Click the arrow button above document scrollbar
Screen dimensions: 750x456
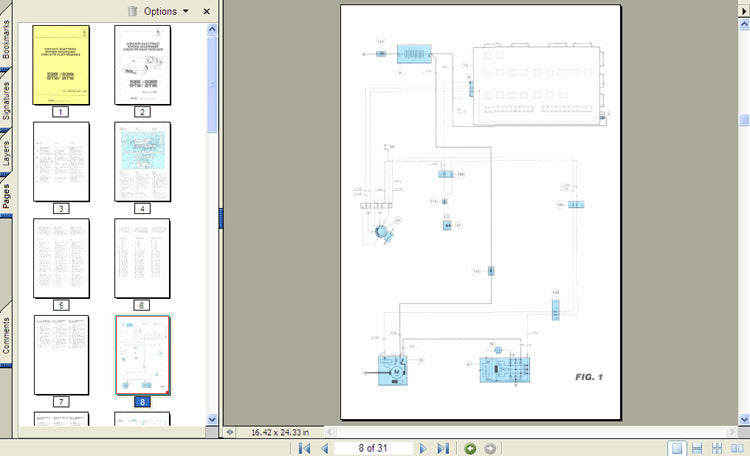tap(744, 11)
